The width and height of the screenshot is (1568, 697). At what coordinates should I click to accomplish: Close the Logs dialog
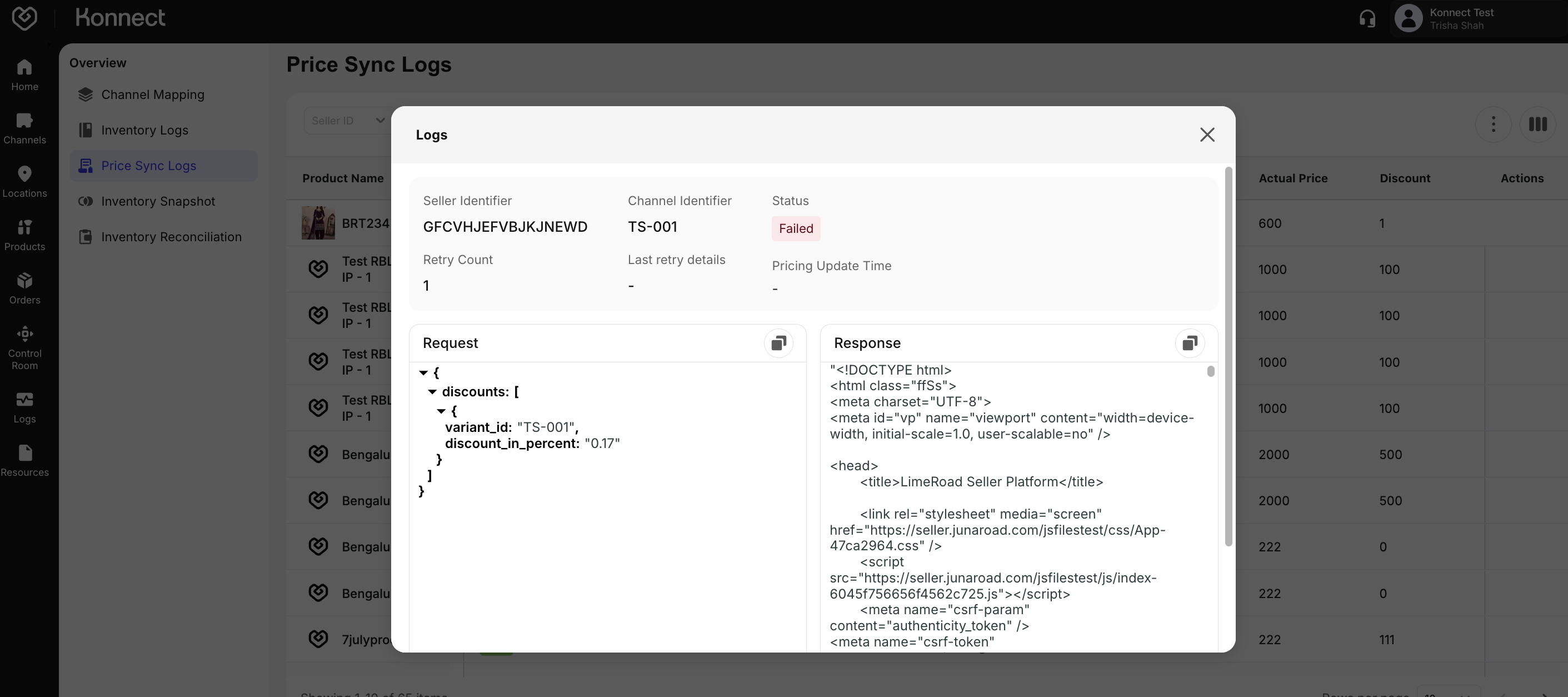tap(1207, 135)
